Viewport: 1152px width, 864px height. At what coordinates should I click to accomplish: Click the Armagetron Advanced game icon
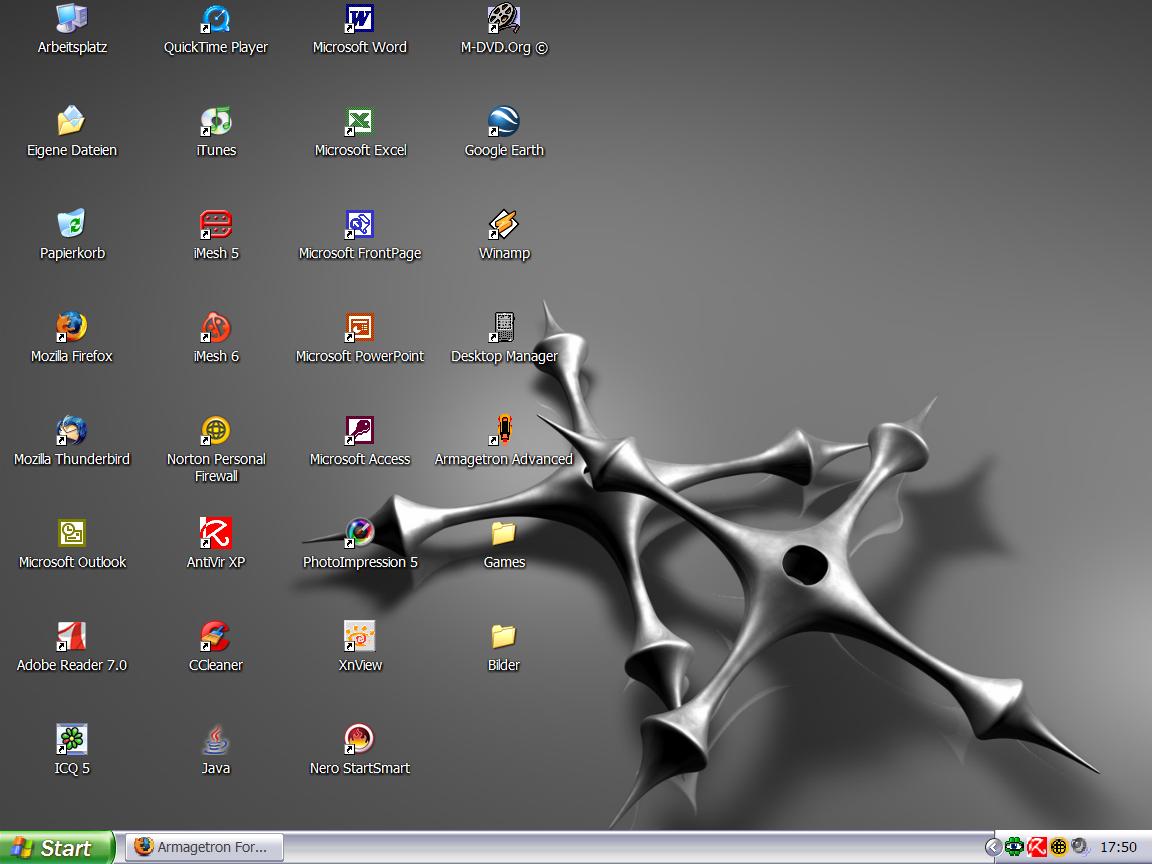tap(503, 431)
